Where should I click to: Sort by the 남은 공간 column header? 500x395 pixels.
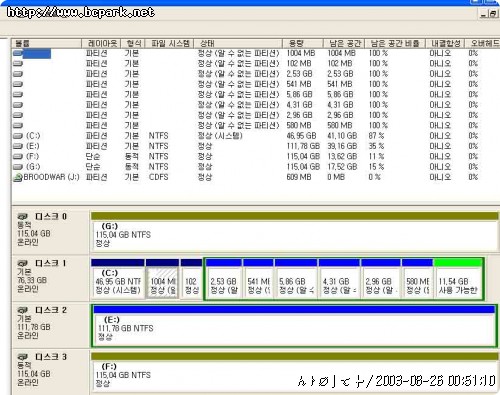(x=344, y=43)
